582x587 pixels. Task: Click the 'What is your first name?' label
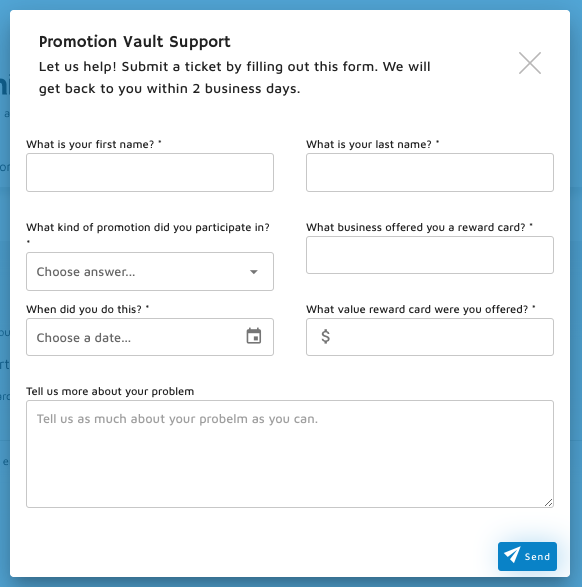click(94, 144)
